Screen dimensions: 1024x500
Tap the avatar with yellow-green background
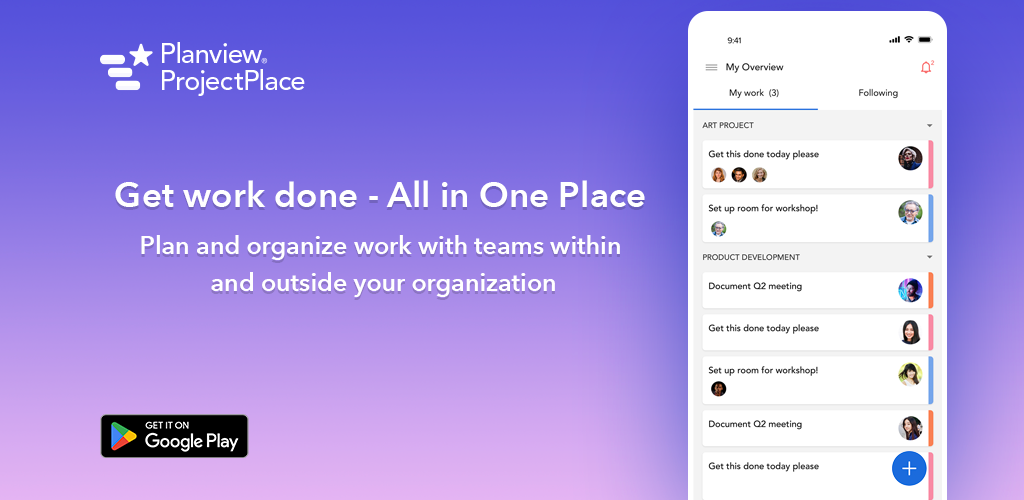pos(910,374)
